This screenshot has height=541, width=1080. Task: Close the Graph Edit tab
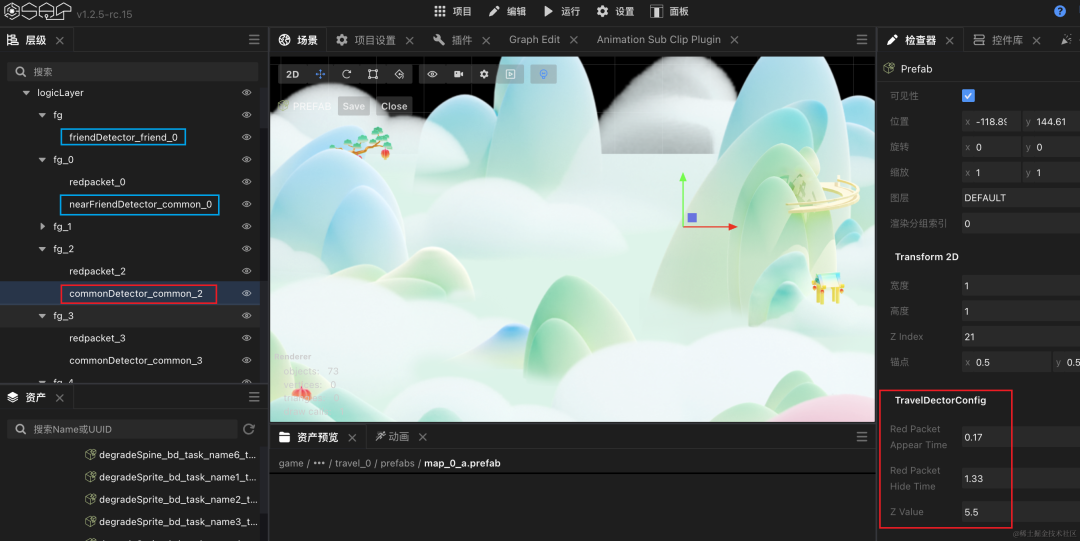[574, 40]
